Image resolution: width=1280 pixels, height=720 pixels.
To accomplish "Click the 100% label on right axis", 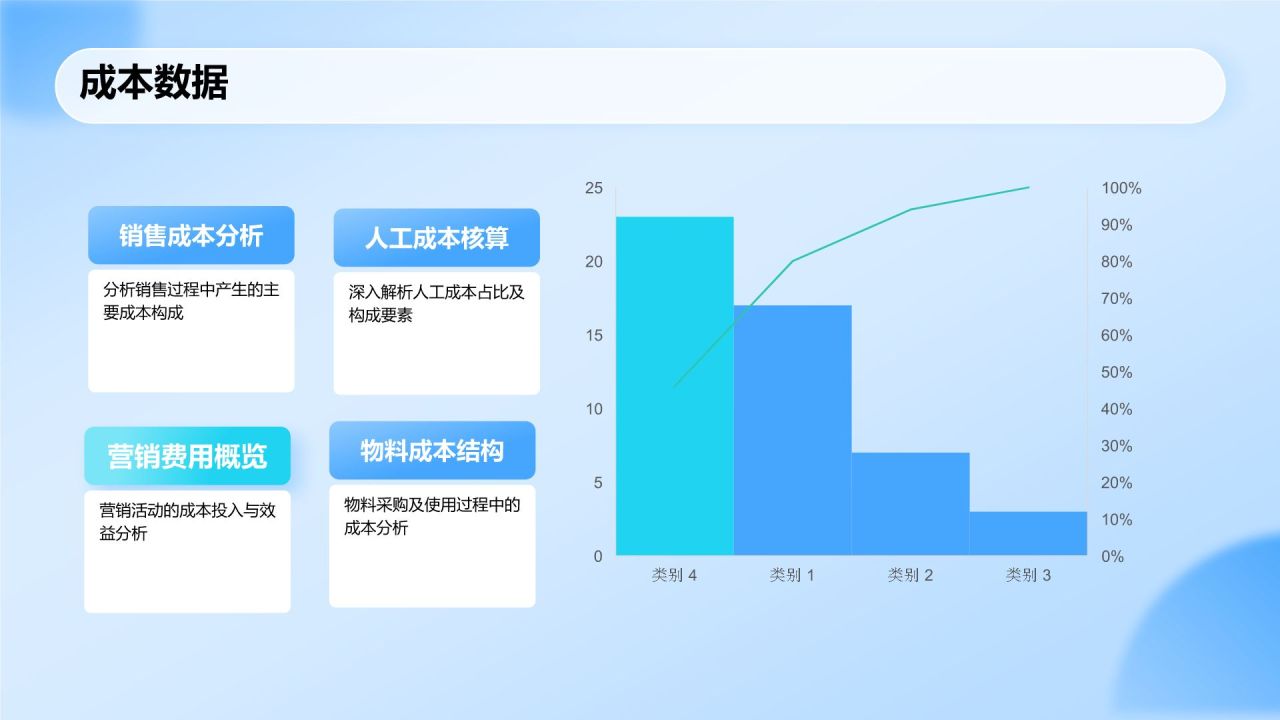I will pyautogui.click(x=1121, y=188).
